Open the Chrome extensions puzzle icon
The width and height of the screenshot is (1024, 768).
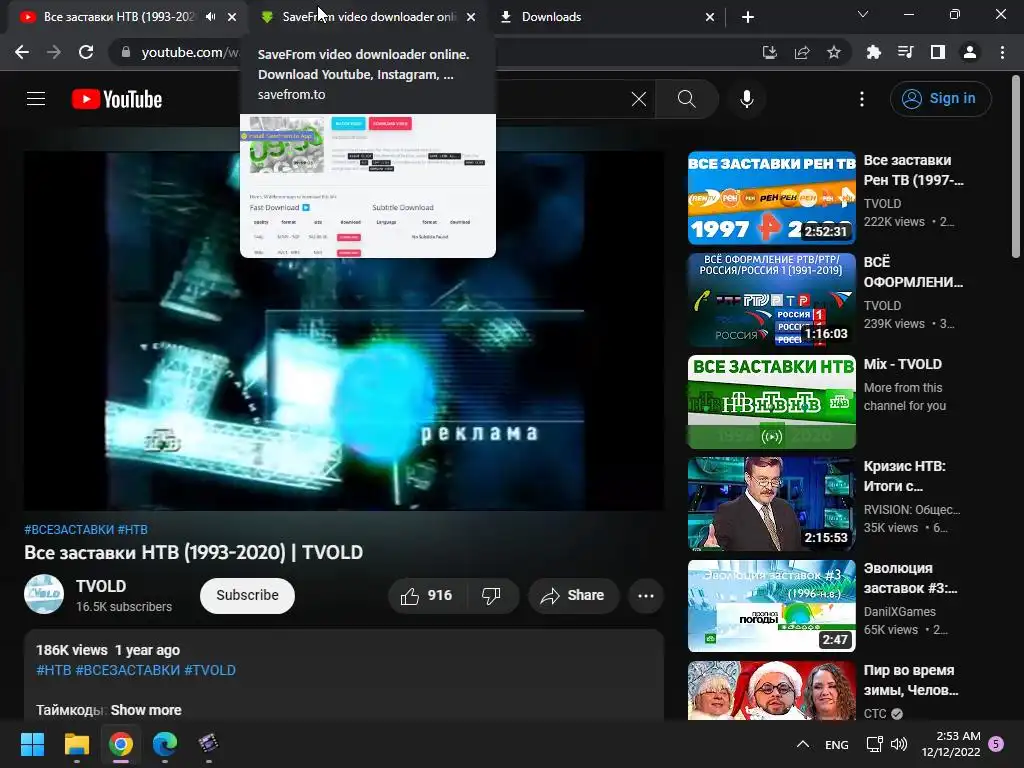[x=873, y=52]
